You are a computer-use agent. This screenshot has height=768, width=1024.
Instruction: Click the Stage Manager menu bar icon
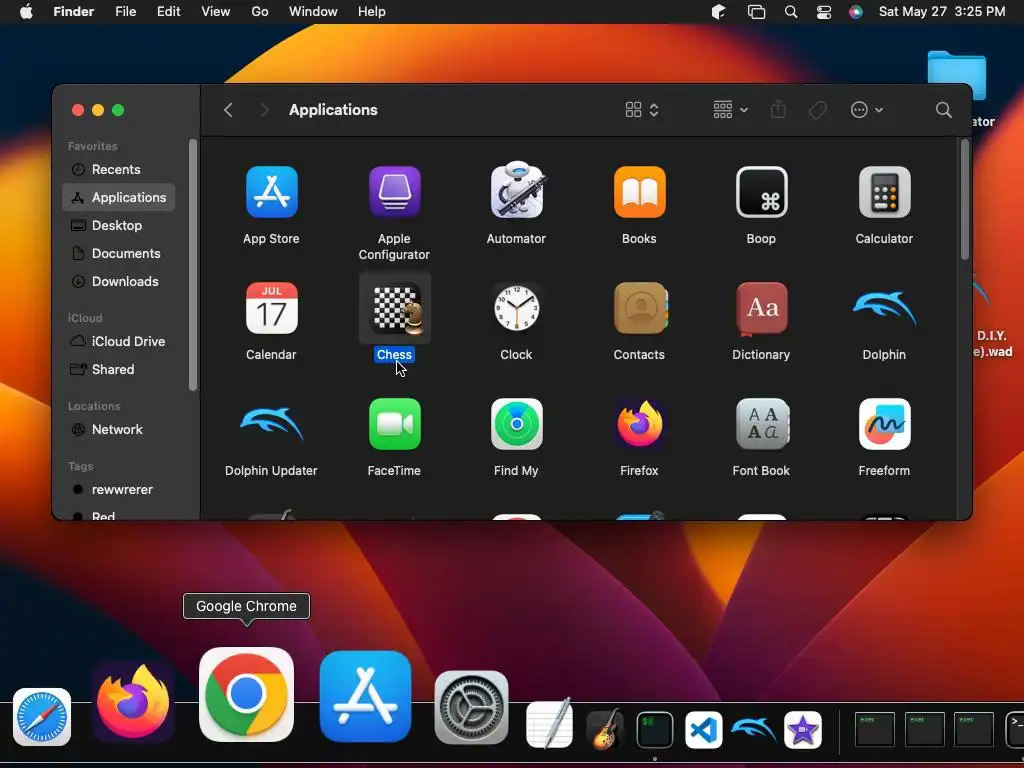click(x=756, y=12)
